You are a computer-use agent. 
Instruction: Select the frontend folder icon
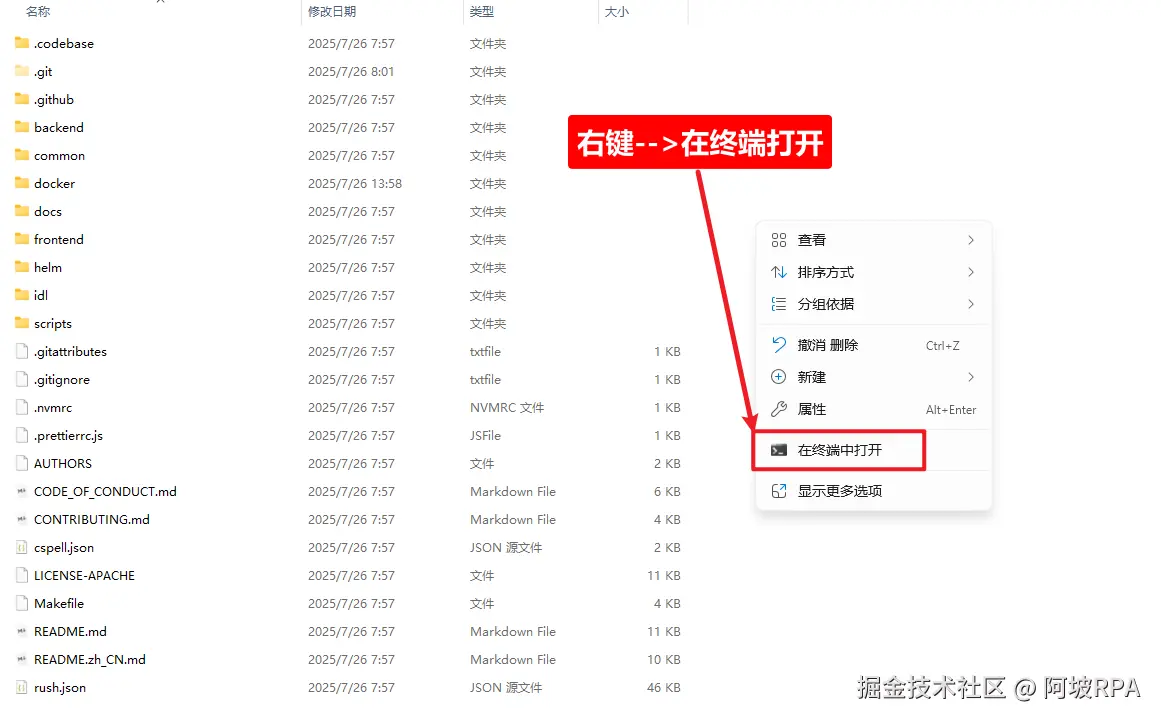click(22, 239)
